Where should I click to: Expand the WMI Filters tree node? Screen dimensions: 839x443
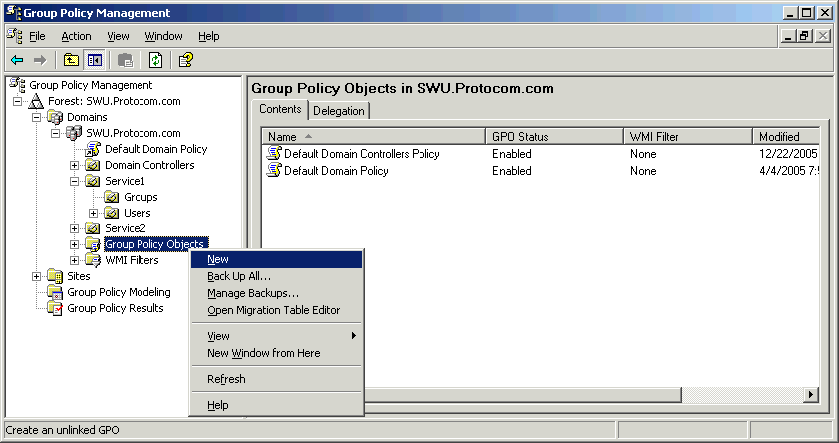click(75, 260)
